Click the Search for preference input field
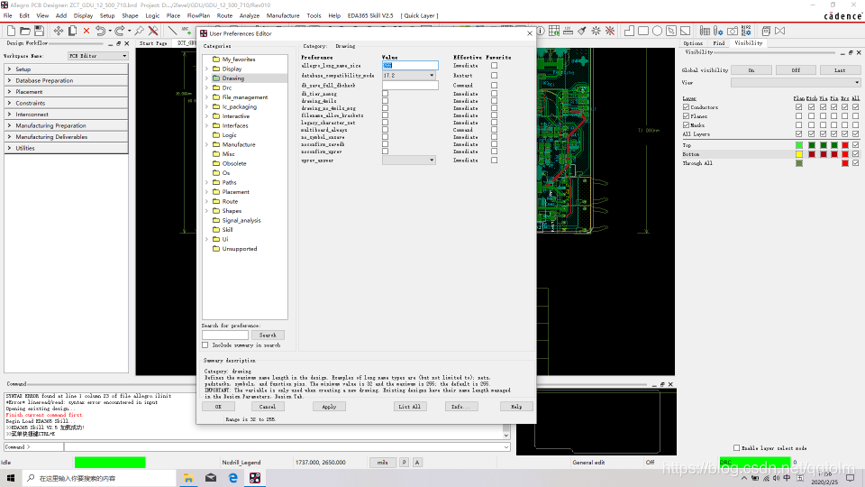This screenshot has height=487, width=865. pyautogui.click(x=225, y=335)
